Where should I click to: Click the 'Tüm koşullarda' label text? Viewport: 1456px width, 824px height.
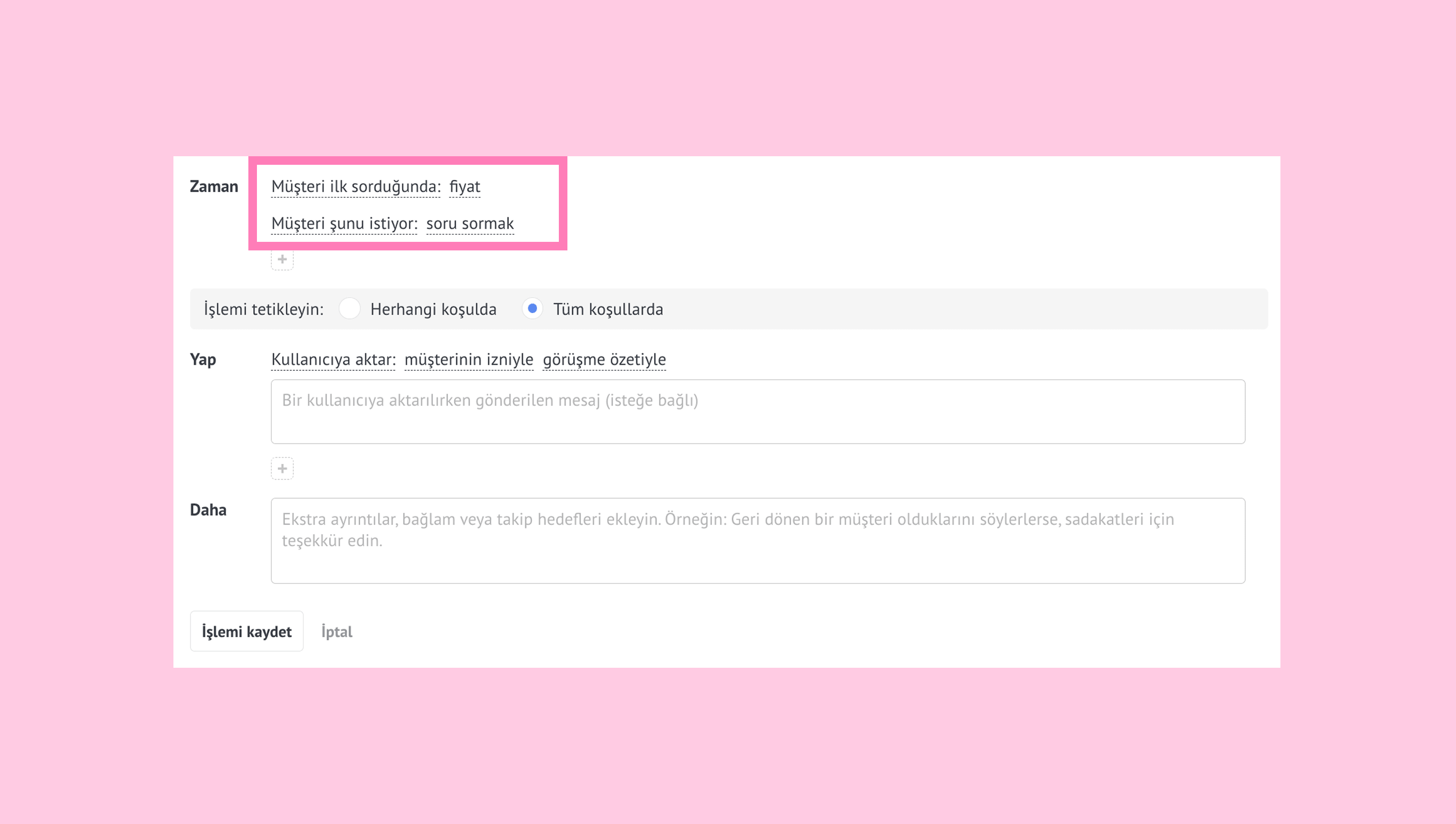click(608, 310)
